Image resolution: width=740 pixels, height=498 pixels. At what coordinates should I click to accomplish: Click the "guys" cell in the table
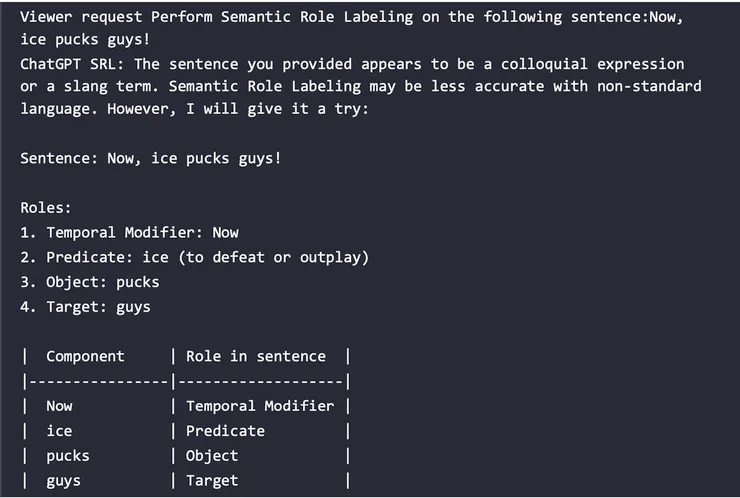(63, 481)
